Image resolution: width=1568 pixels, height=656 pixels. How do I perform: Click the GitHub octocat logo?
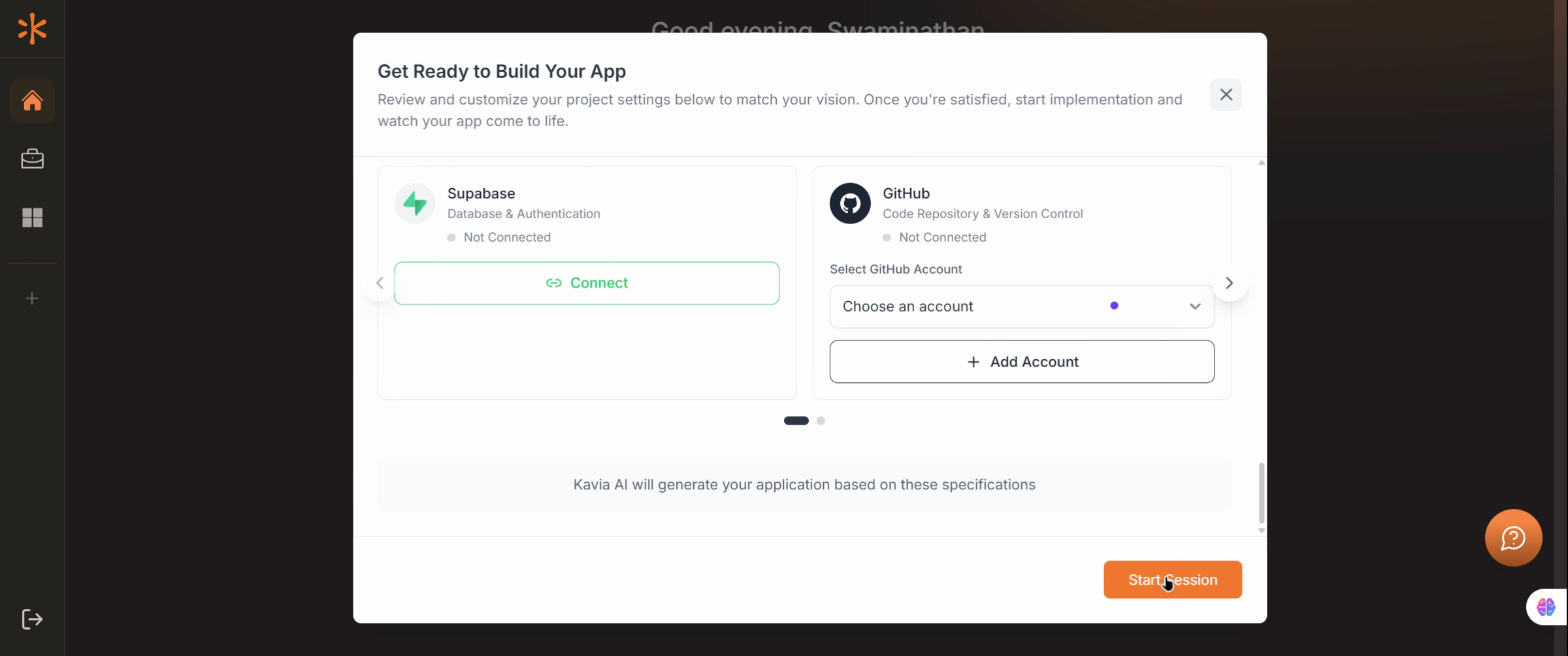coord(850,203)
